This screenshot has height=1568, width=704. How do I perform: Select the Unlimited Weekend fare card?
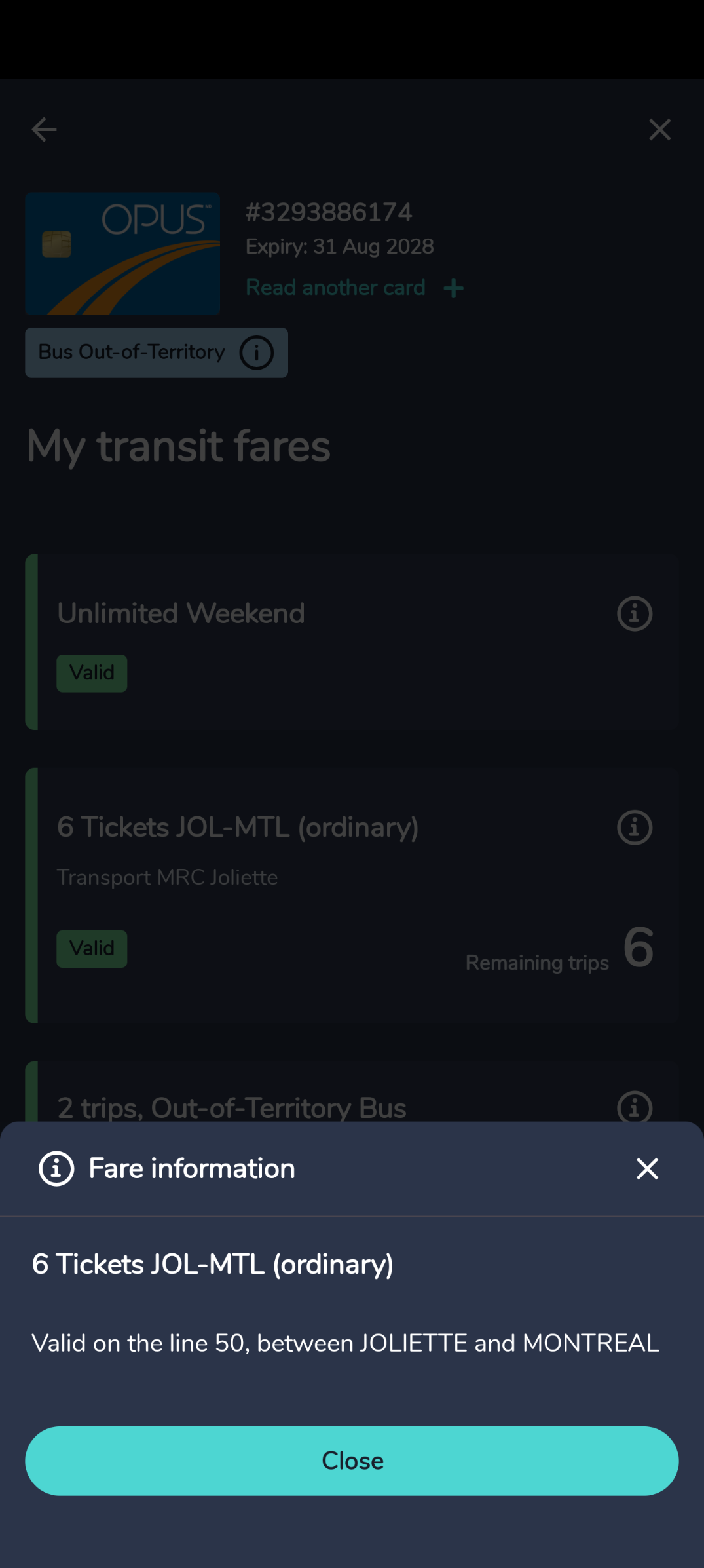click(352, 641)
